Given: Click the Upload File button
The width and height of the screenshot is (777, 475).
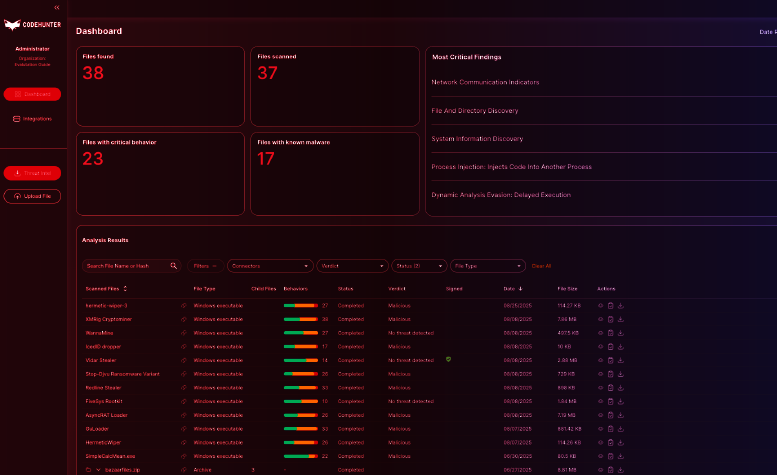Looking at the screenshot, I should pyautogui.click(x=32, y=196).
